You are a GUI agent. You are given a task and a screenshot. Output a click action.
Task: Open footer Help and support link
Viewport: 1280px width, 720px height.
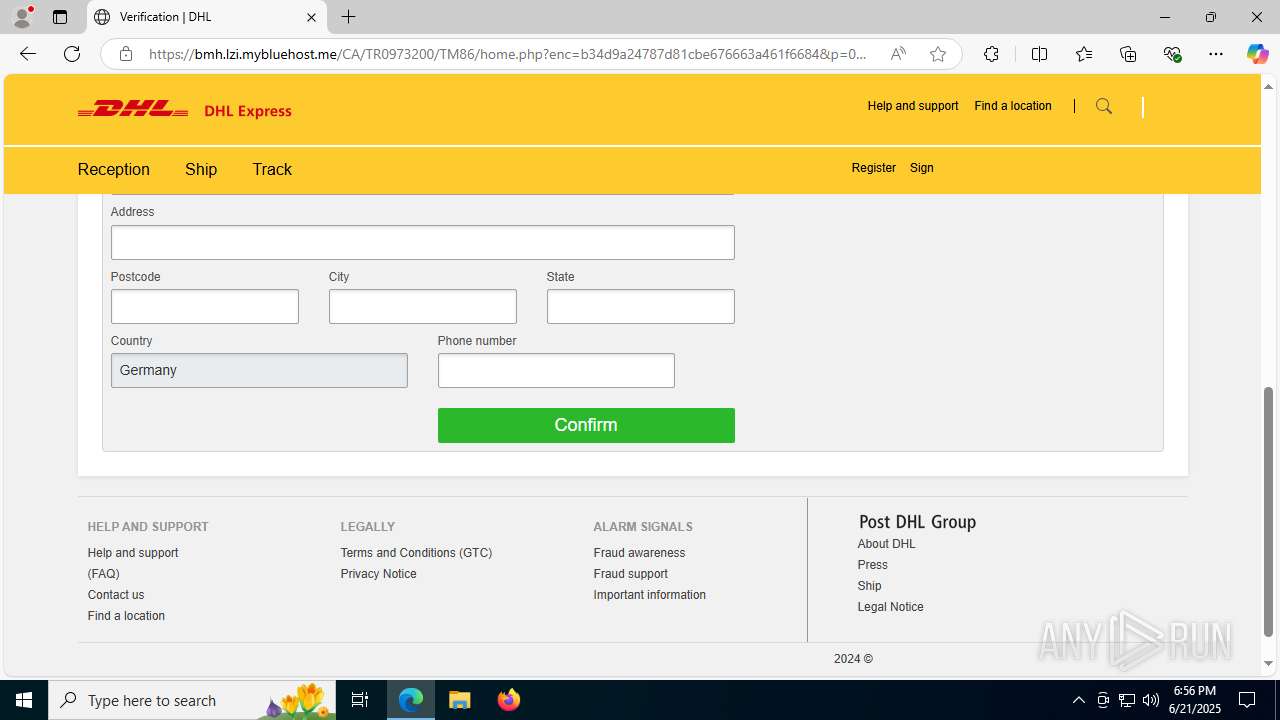(133, 553)
